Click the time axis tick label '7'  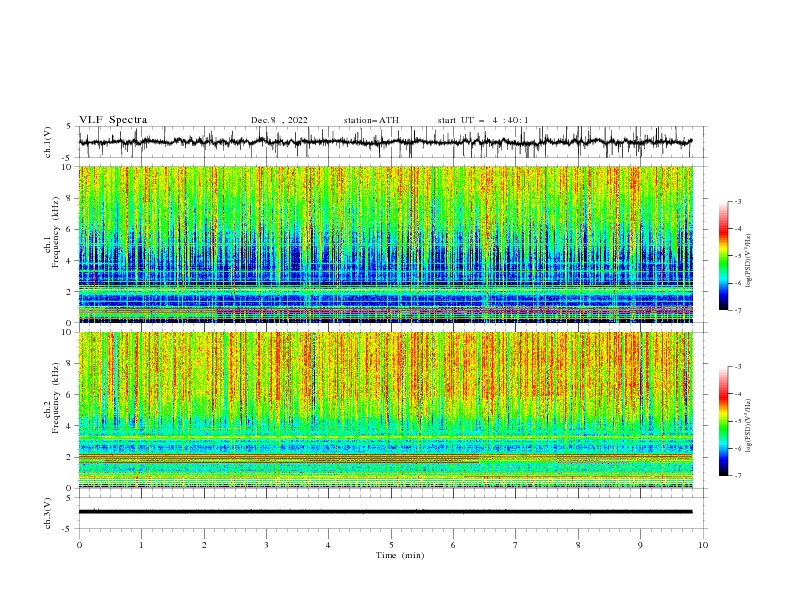pyautogui.click(x=516, y=545)
